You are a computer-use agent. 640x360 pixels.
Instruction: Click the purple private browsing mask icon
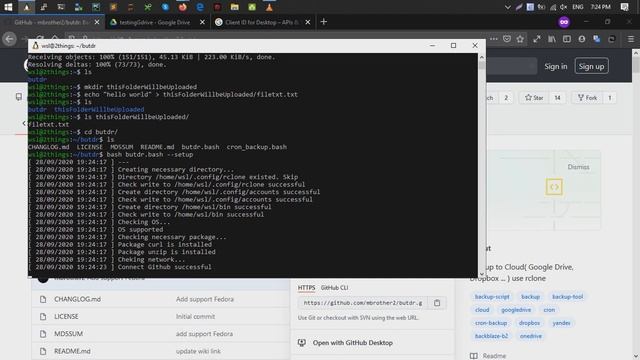tap(564, 22)
